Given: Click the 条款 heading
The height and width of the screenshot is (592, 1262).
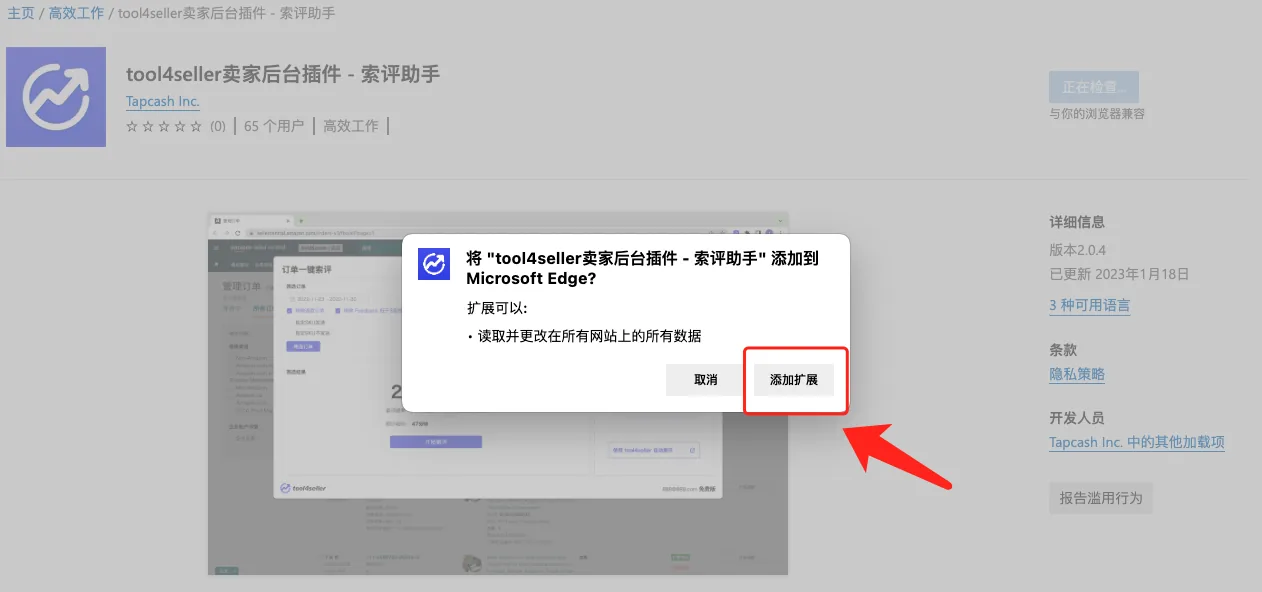Looking at the screenshot, I should click(x=1063, y=350).
